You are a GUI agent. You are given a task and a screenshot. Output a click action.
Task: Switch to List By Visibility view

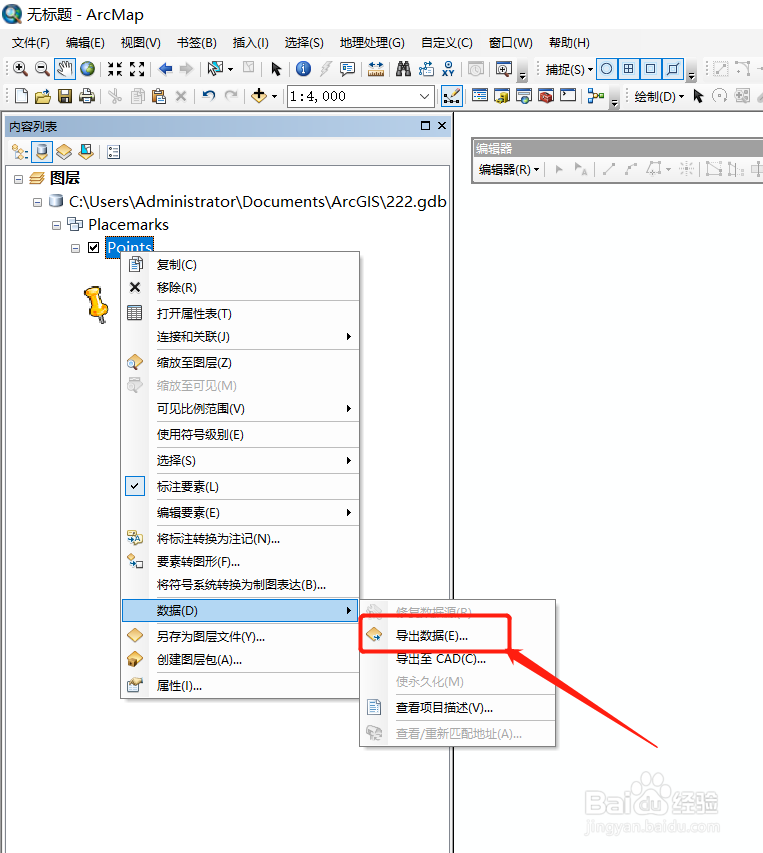click(x=64, y=152)
